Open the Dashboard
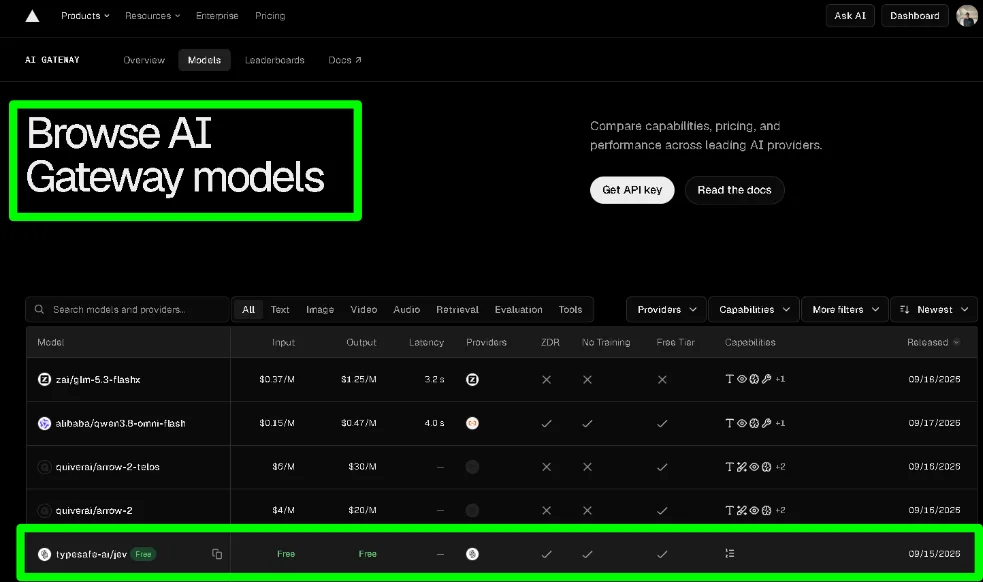This screenshot has width=983, height=582. point(915,16)
